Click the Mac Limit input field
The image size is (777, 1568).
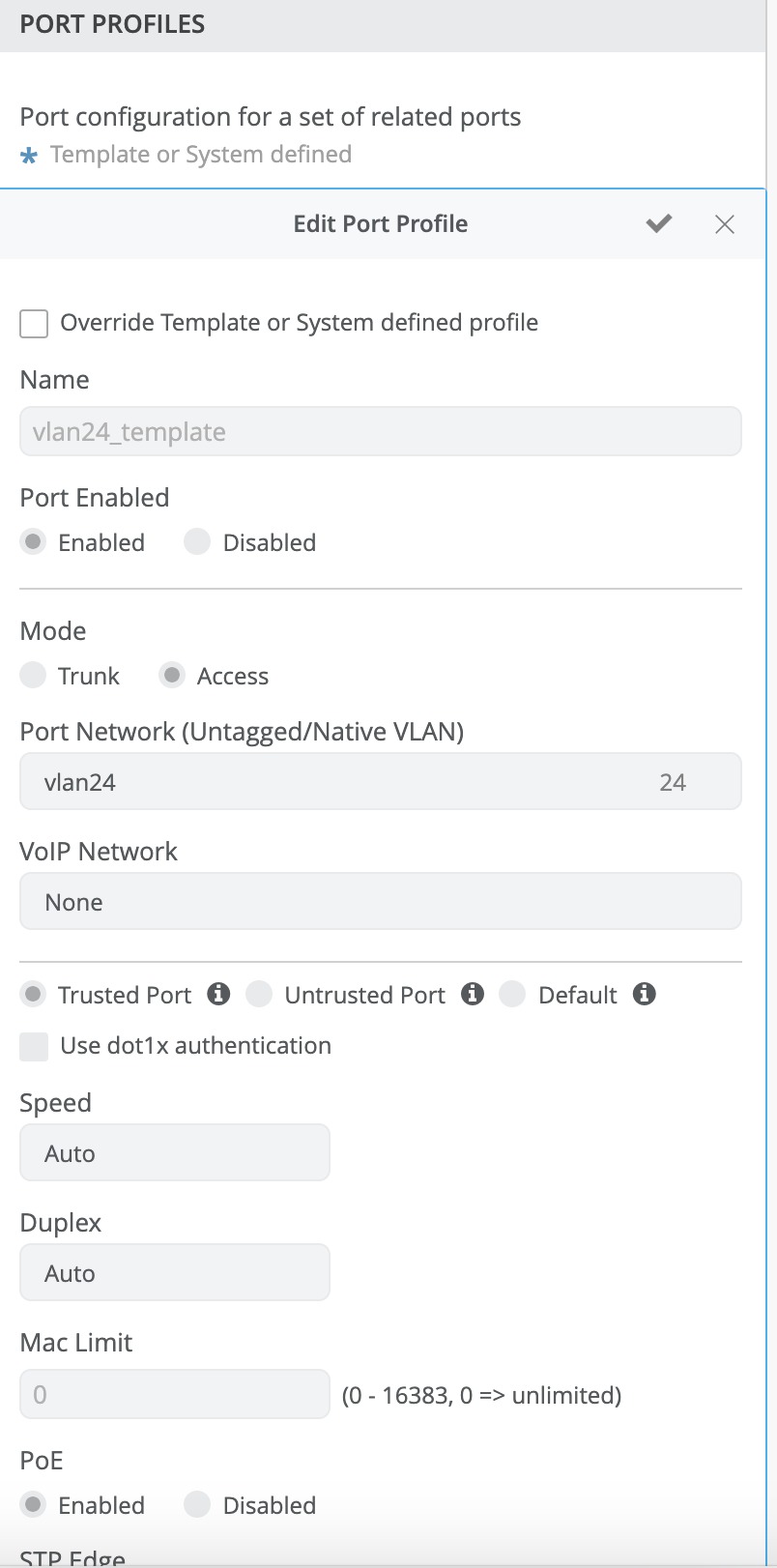coord(175,1395)
